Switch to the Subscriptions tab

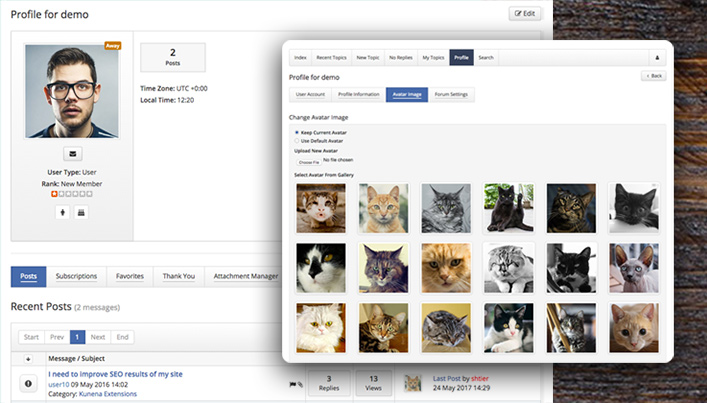(x=76, y=276)
